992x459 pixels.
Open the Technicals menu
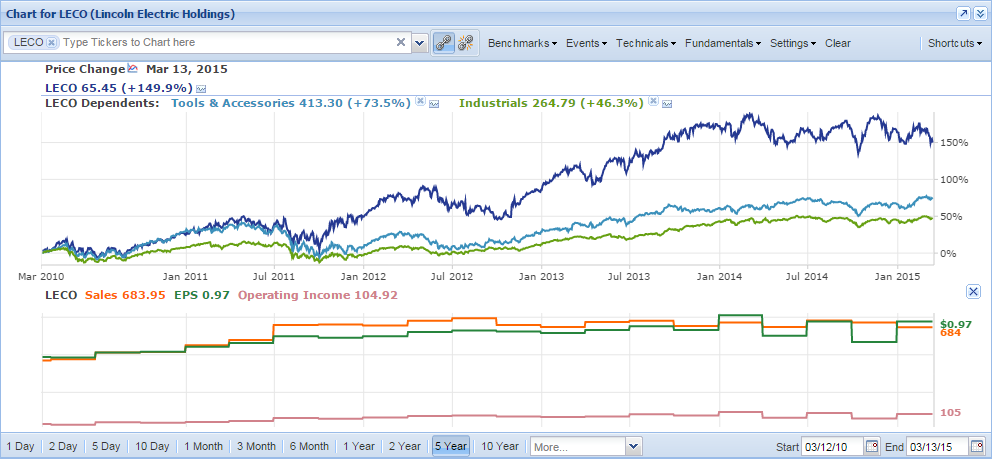point(646,43)
